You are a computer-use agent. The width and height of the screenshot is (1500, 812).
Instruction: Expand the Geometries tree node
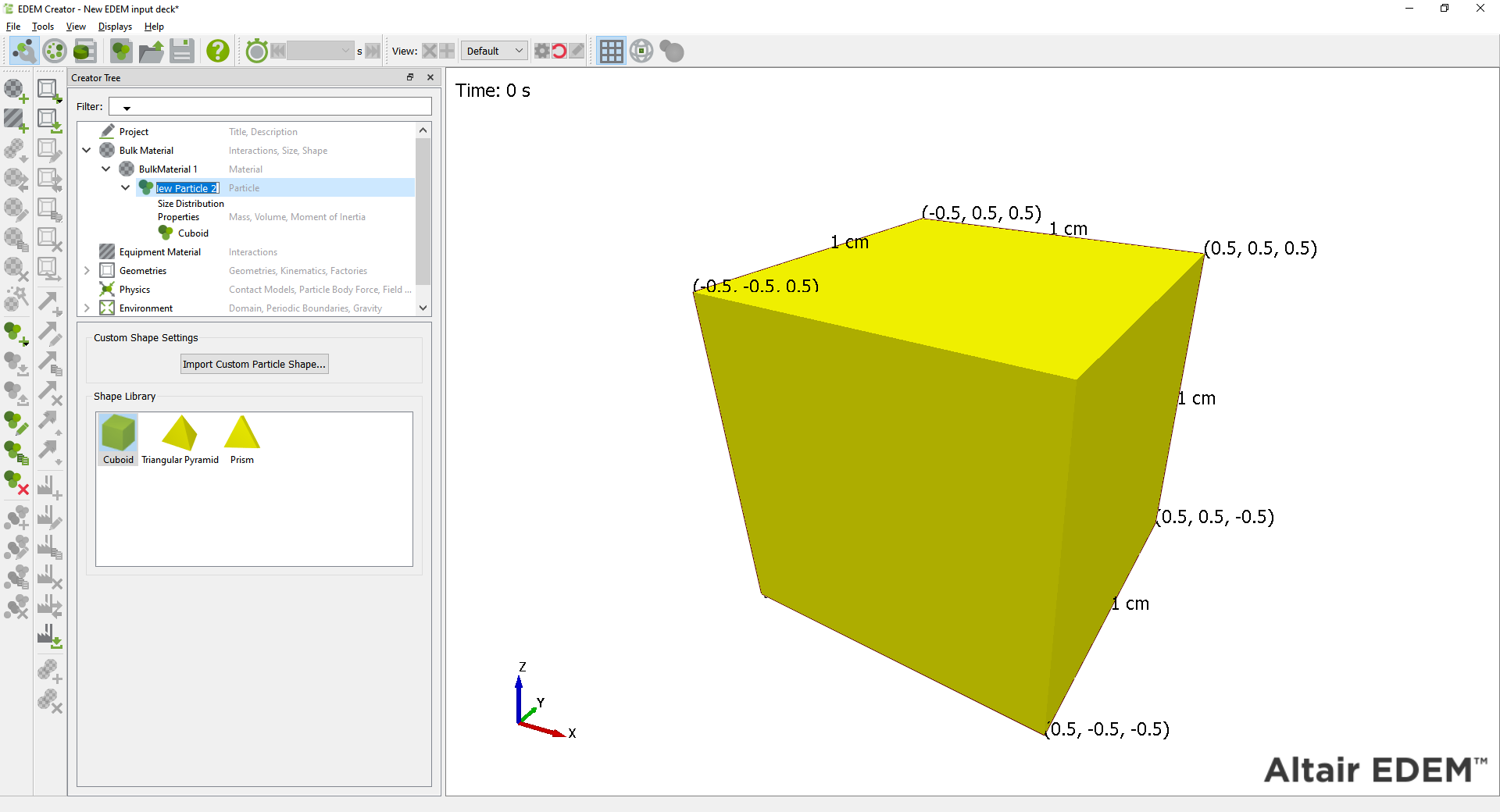pos(87,271)
